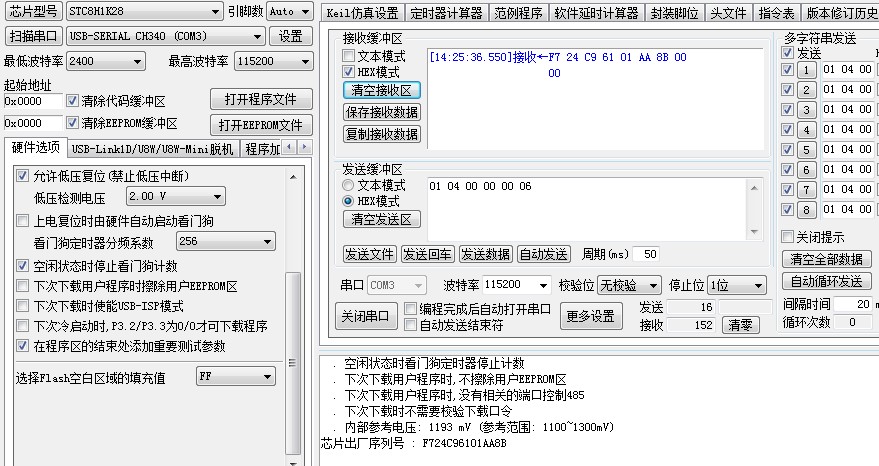The width and height of the screenshot is (879, 466).
Task: Click the 清空全部数据 button
Action: (826, 259)
